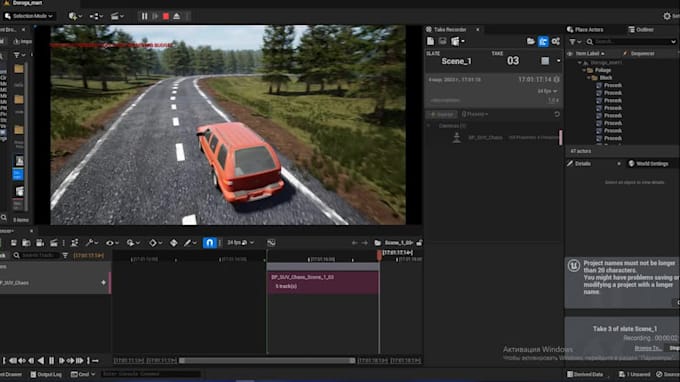The width and height of the screenshot is (680, 382).
Task: Open the add content dropdown in main toolbar
Action: point(75,16)
